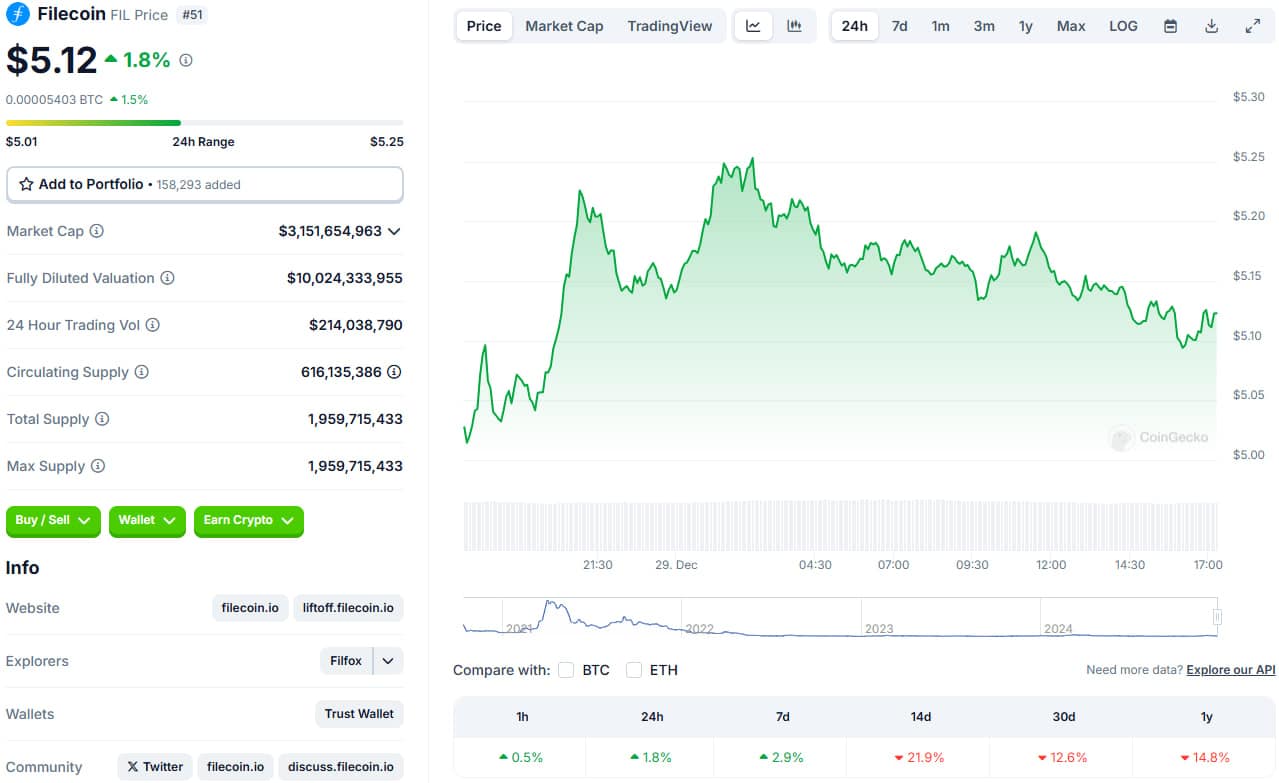Click the 0.00005403 BTC price text
The image size is (1279, 783).
point(54,99)
